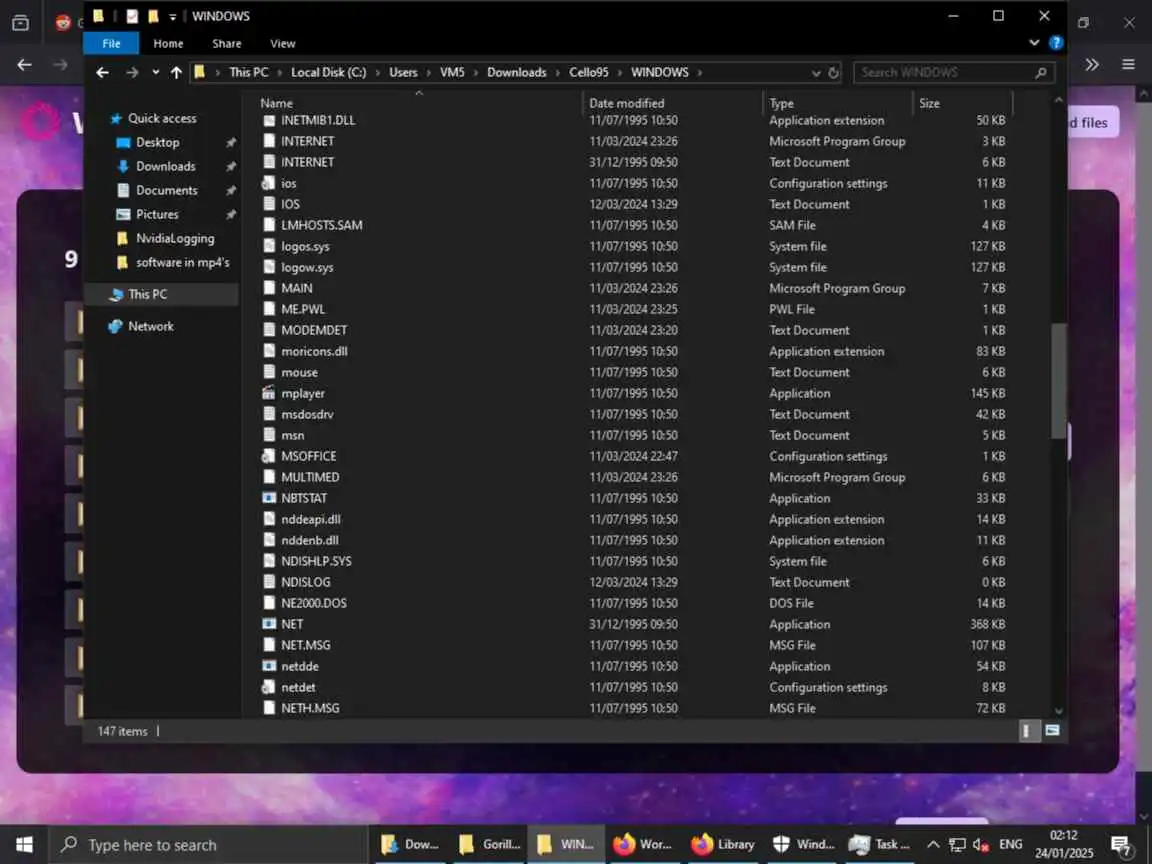Select the netdet configuration file icon
This screenshot has width=1152, height=864.
[269, 688]
